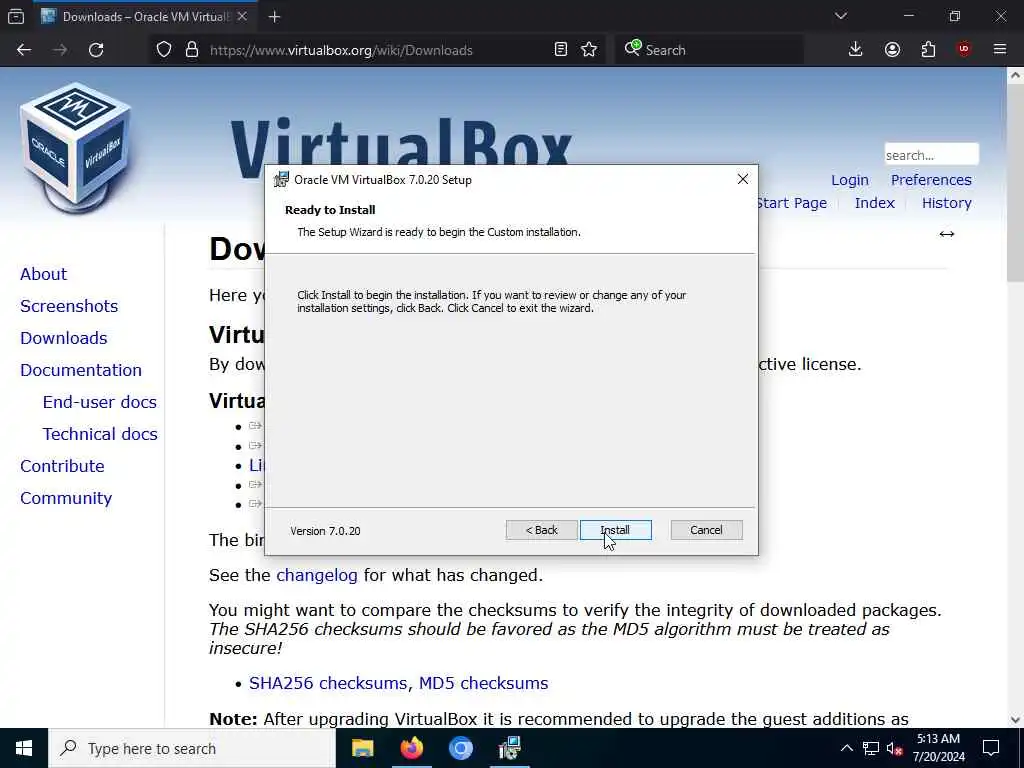Switch to VirtualBox installer in taskbar
Screen dimensions: 1024x768
click(509, 748)
